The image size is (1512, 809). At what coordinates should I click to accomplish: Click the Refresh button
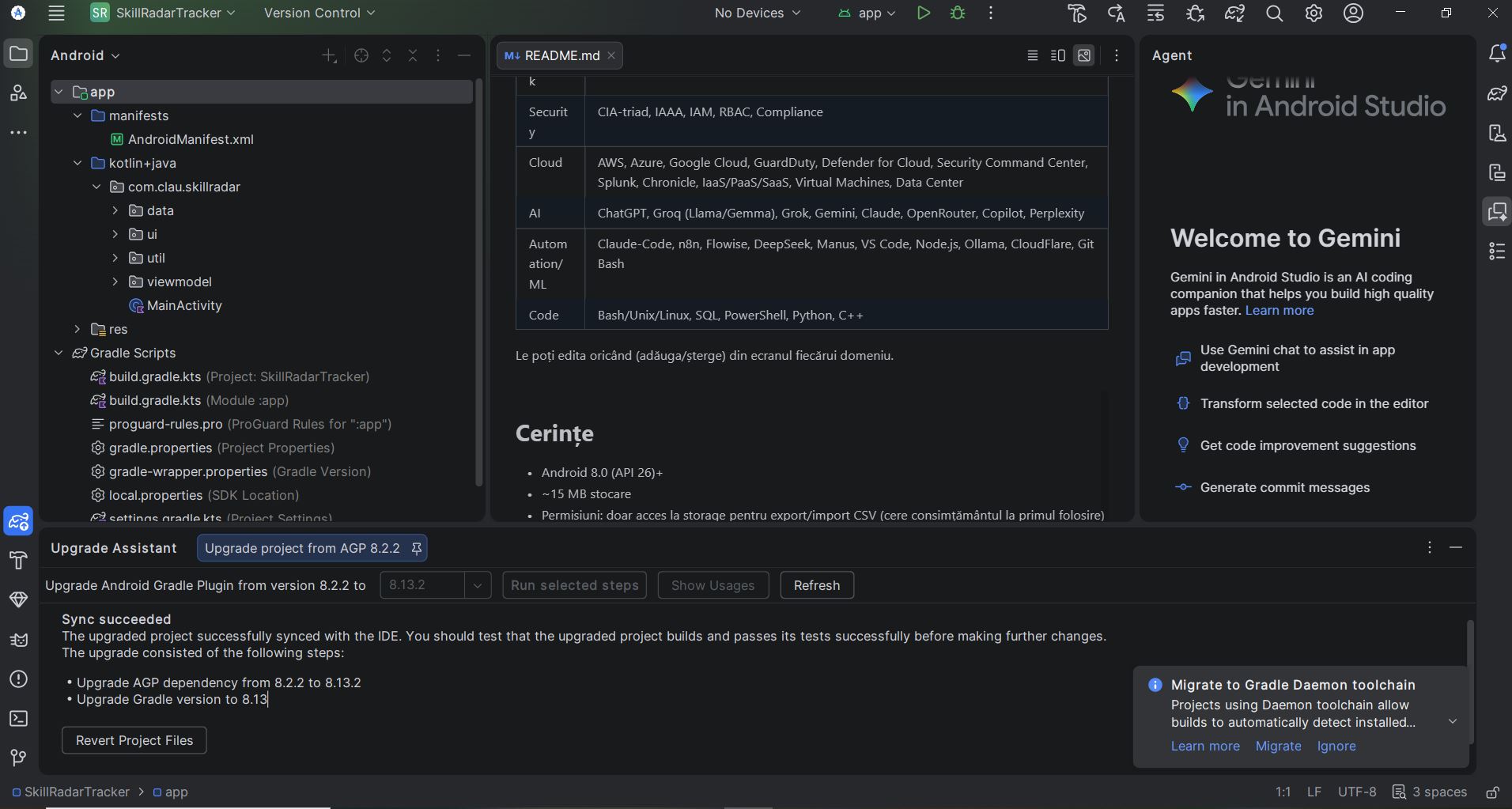[x=817, y=585]
